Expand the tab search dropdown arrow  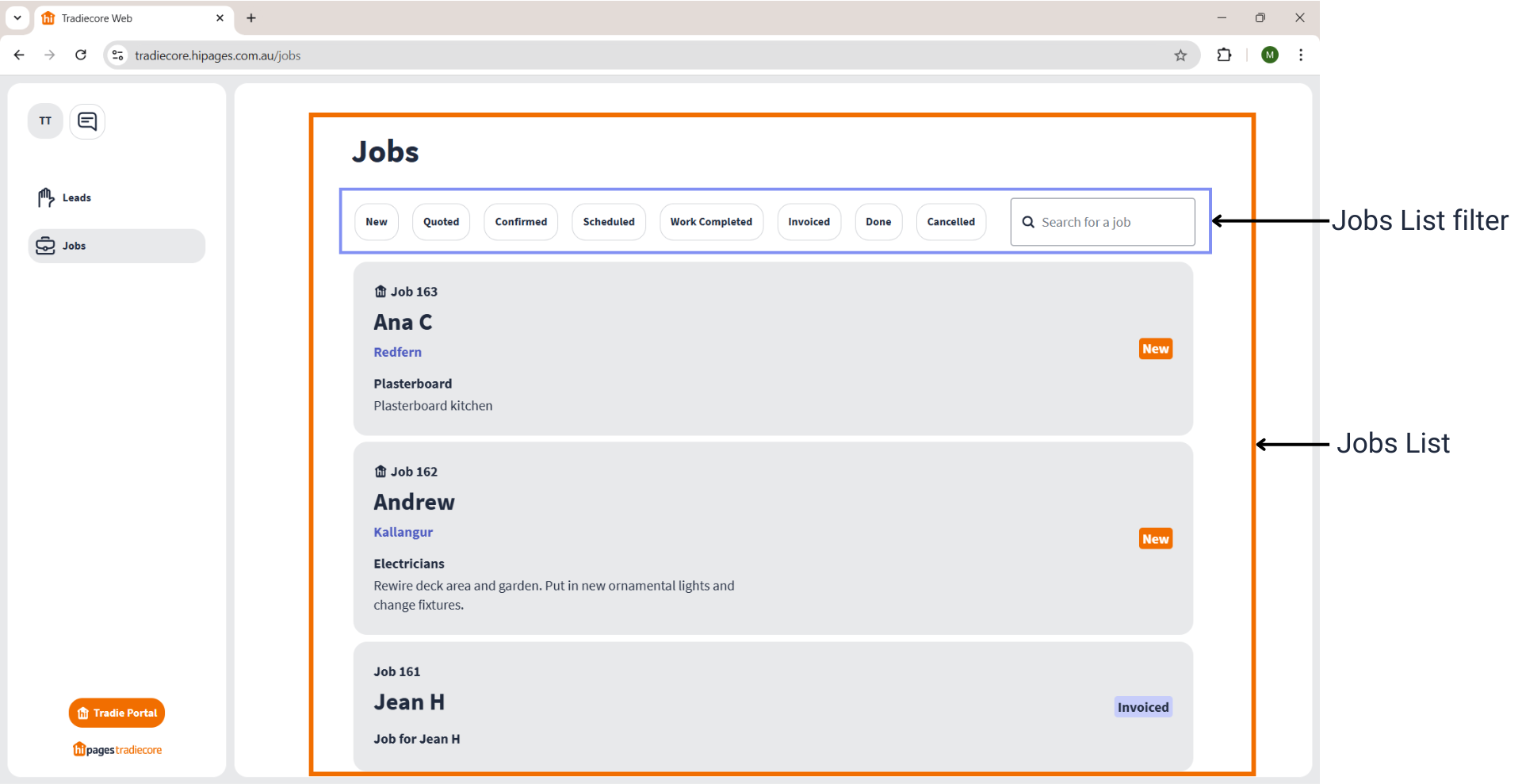click(x=17, y=17)
